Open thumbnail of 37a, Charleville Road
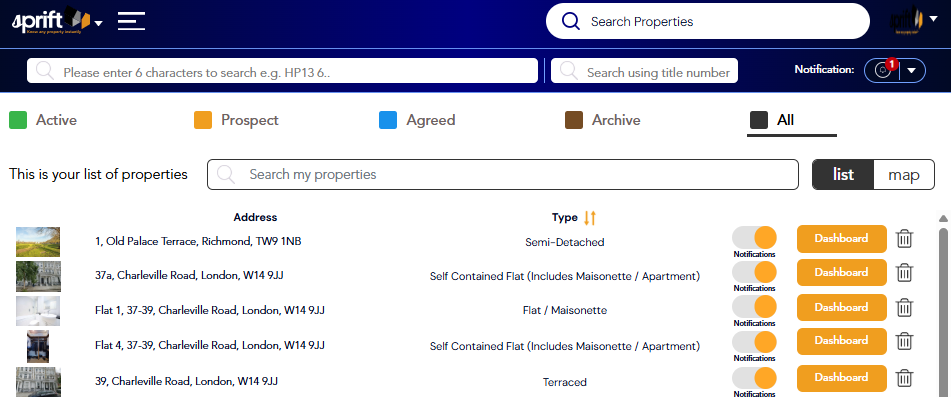Image resolution: width=951 pixels, height=397 pixels. [x=38, y=276]
